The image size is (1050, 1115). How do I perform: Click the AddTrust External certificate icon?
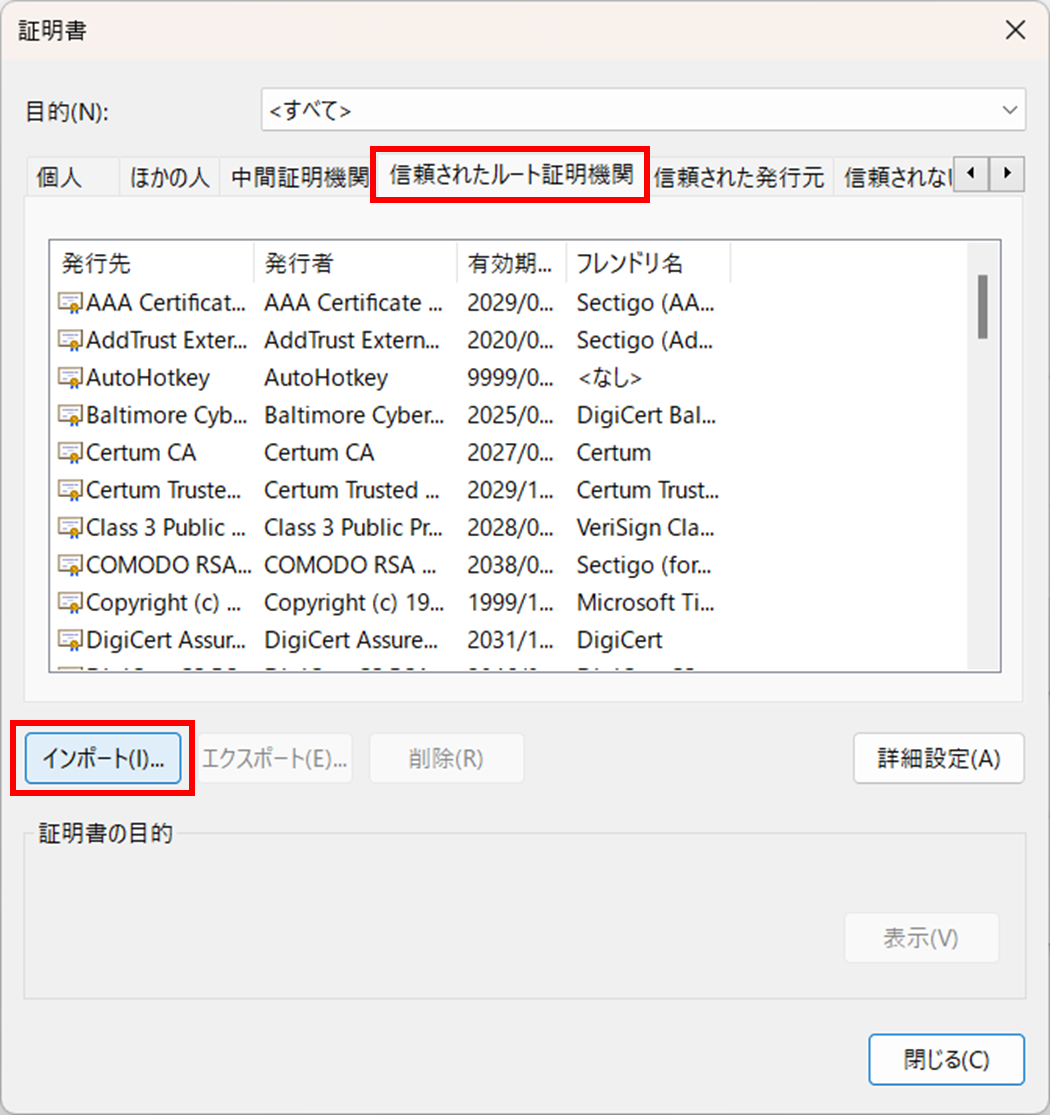(x=70, y=340)
